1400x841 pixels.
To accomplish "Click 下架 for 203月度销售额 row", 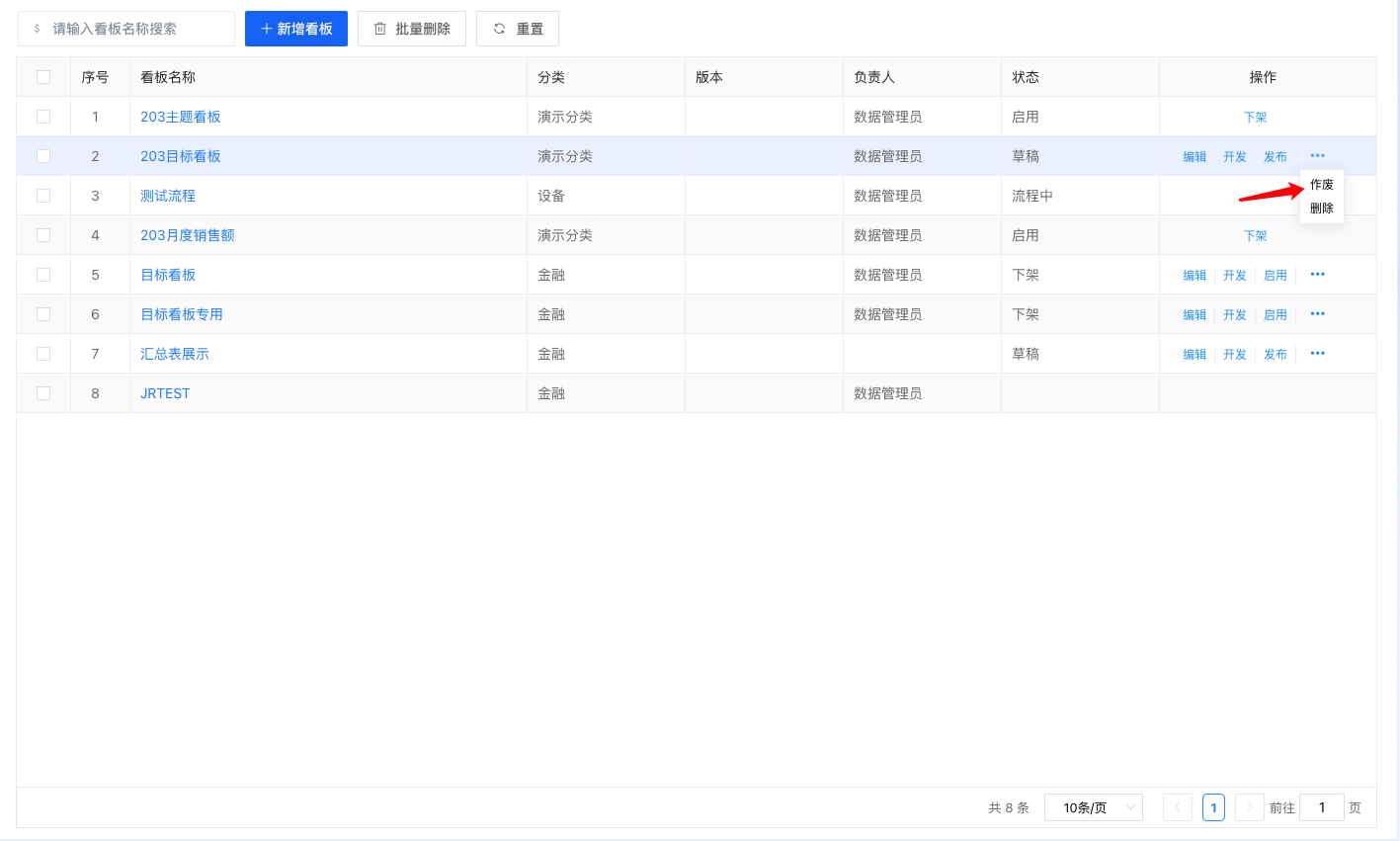I will pos(1255,235).
